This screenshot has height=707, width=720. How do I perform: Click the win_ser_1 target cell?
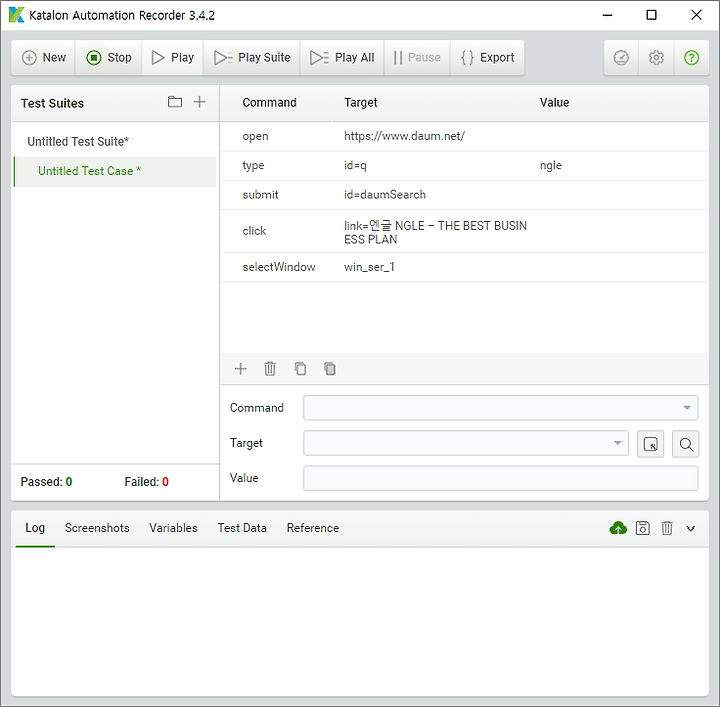(369, 267)
